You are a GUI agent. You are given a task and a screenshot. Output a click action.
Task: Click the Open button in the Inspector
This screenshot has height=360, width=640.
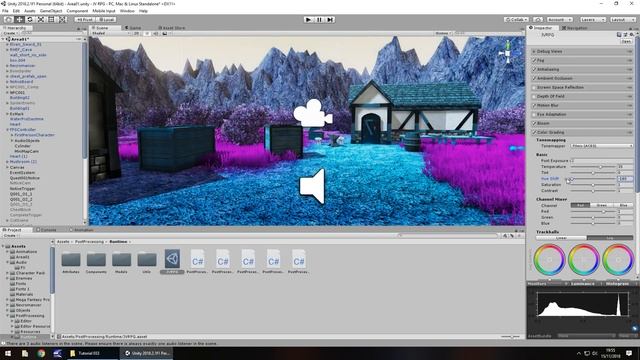[x=626, y=41]
